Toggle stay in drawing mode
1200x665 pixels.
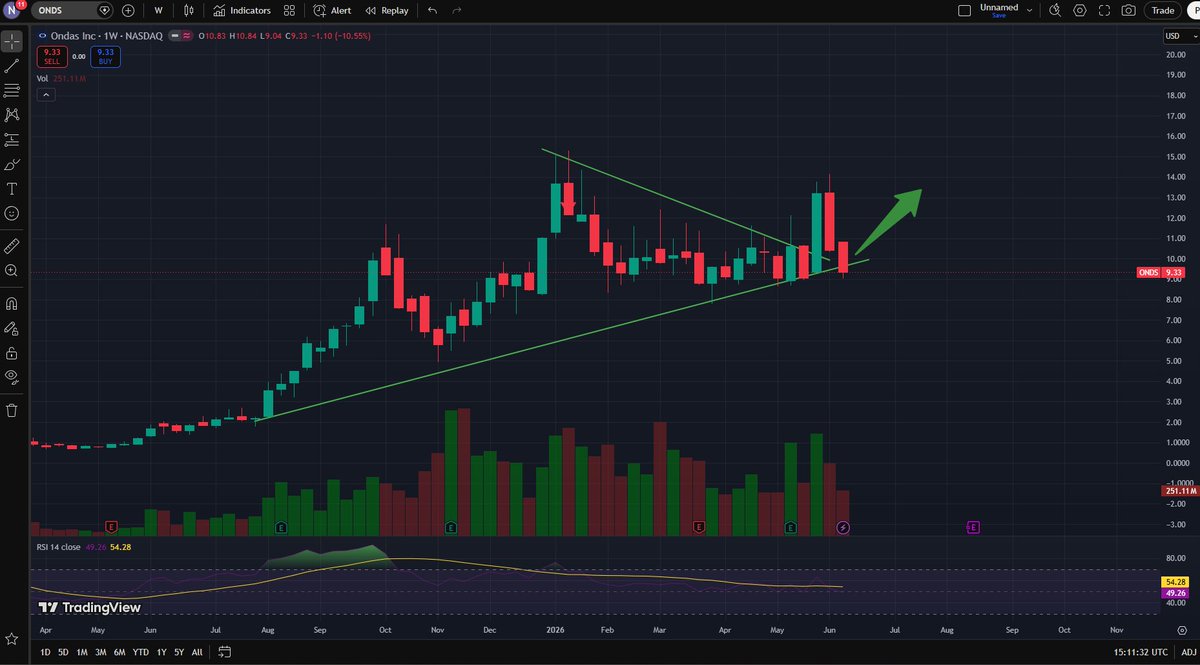tap(11, 328)
